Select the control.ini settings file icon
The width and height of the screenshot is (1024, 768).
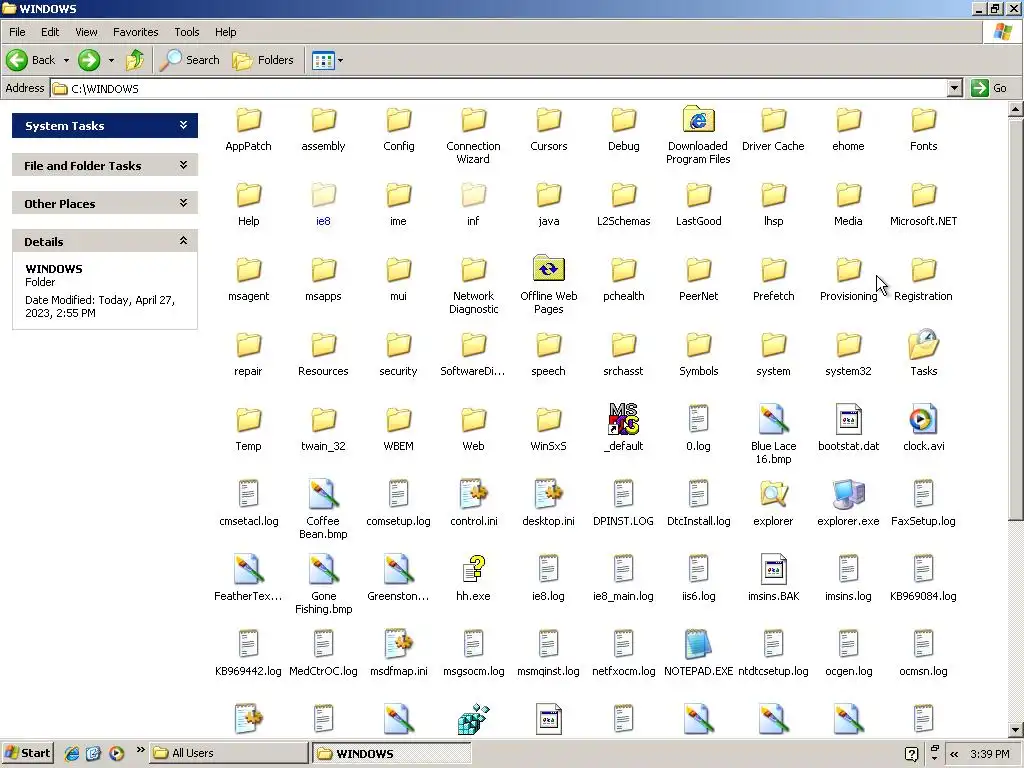coord(473,494)
